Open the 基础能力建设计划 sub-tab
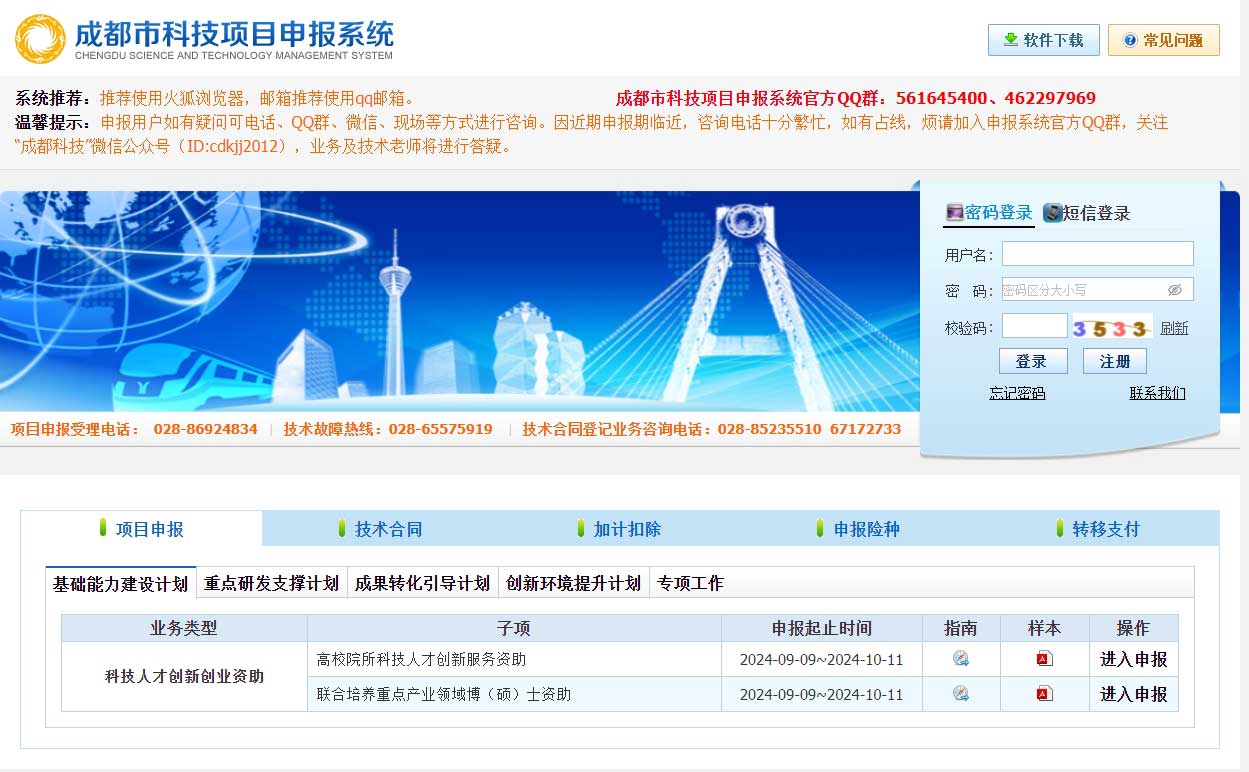 120,583
